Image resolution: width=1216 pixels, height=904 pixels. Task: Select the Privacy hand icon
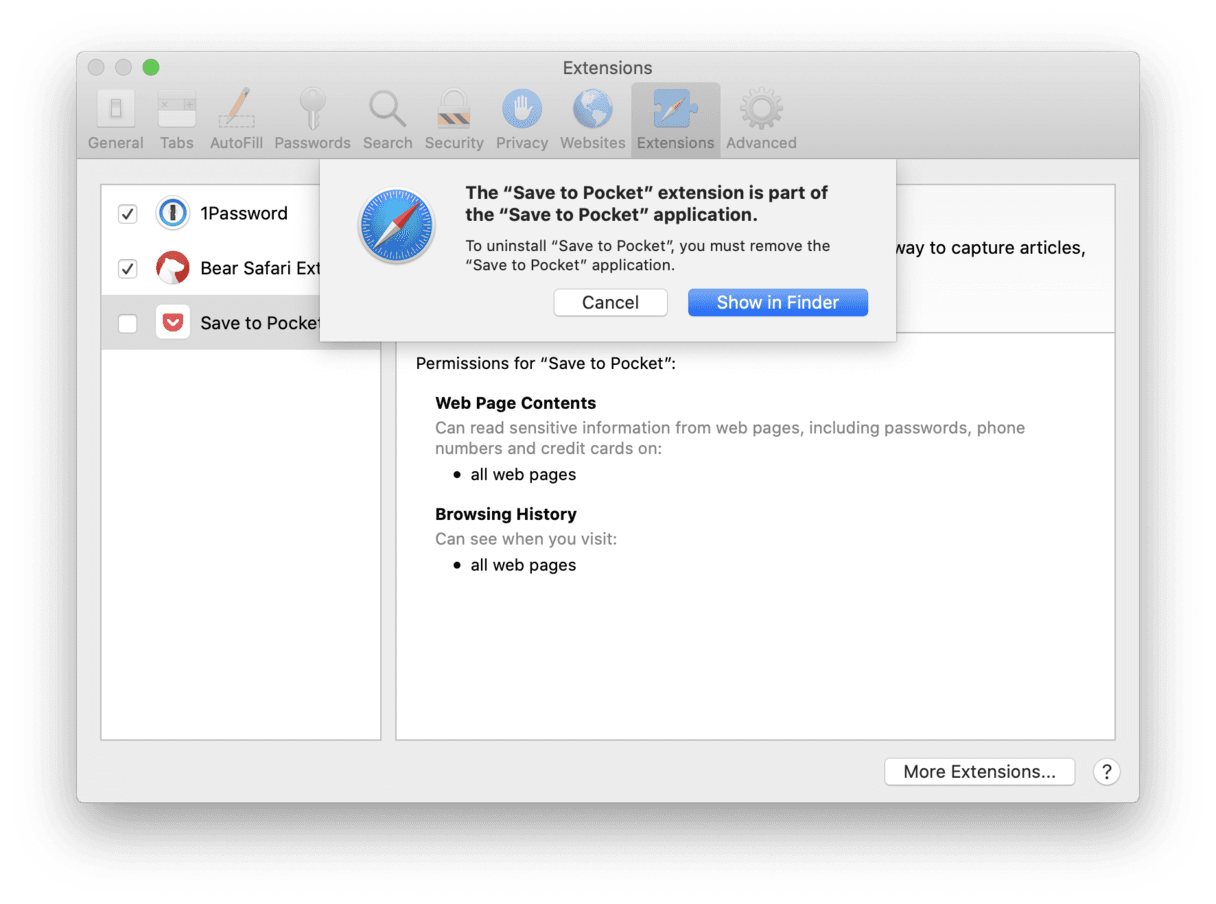tap(522, 109)
